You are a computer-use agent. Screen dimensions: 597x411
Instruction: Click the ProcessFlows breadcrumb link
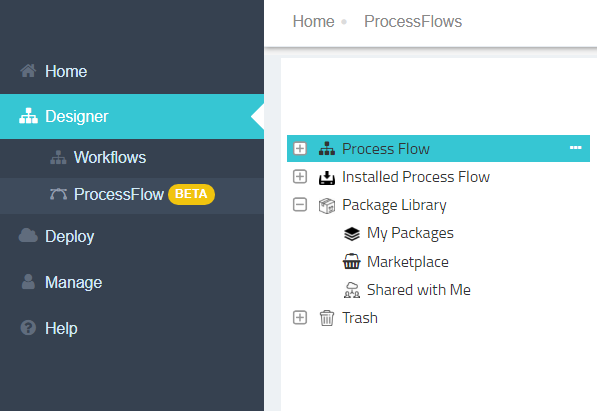tap(413, 21)
